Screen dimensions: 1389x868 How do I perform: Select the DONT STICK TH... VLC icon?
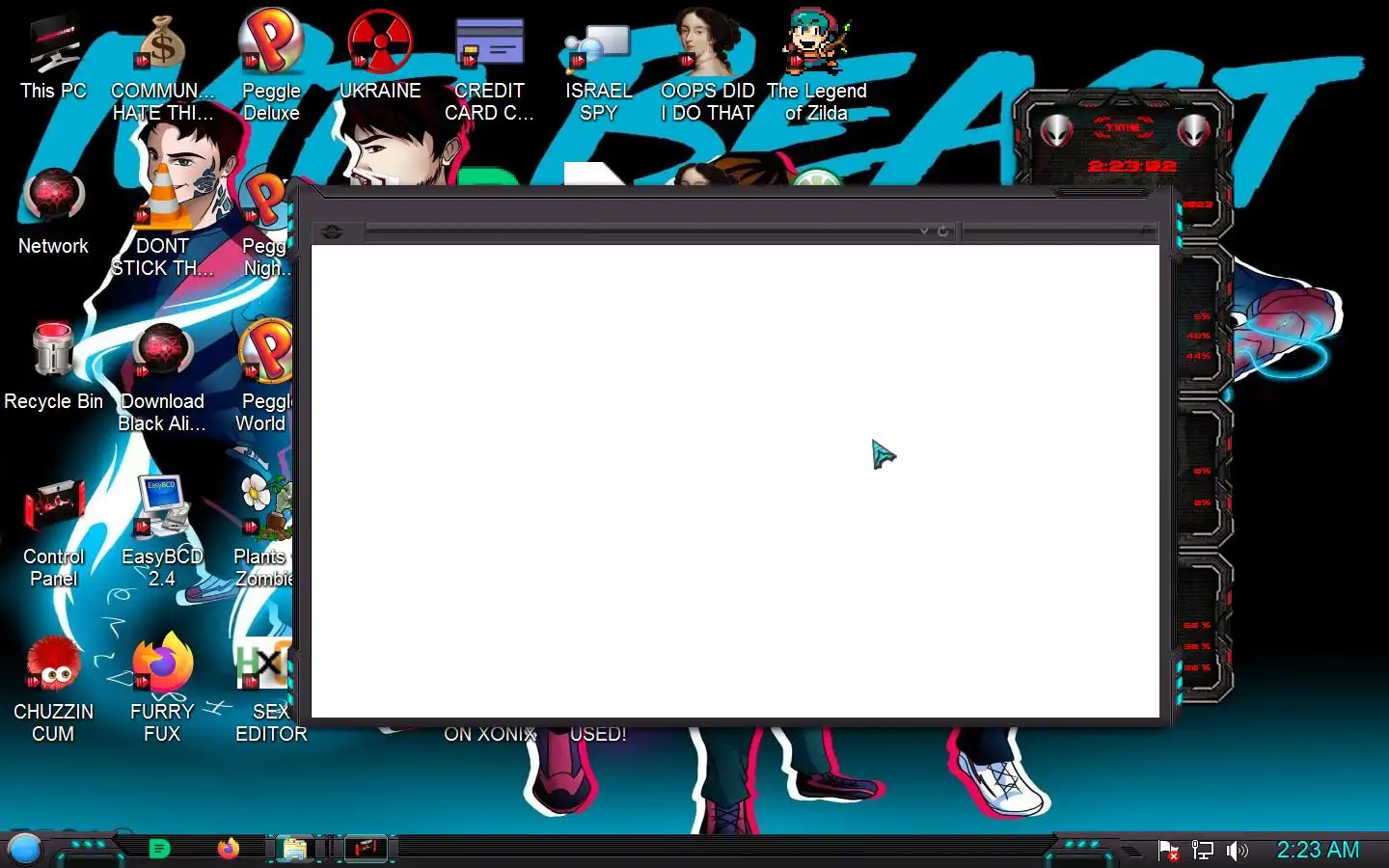click(x=162, y=222)
